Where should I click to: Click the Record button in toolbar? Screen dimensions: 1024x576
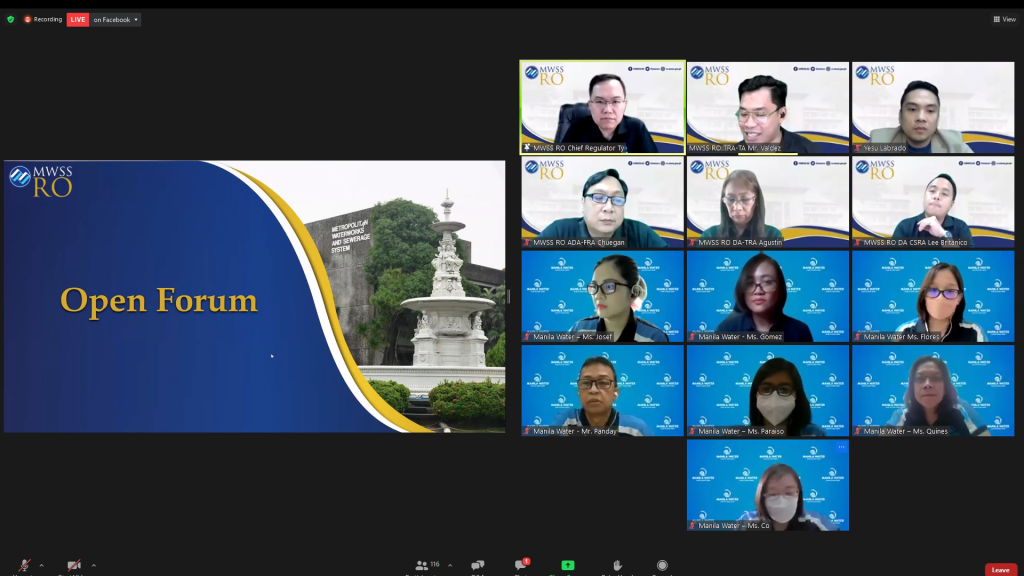pyautogui.click(x=662, y=566)
